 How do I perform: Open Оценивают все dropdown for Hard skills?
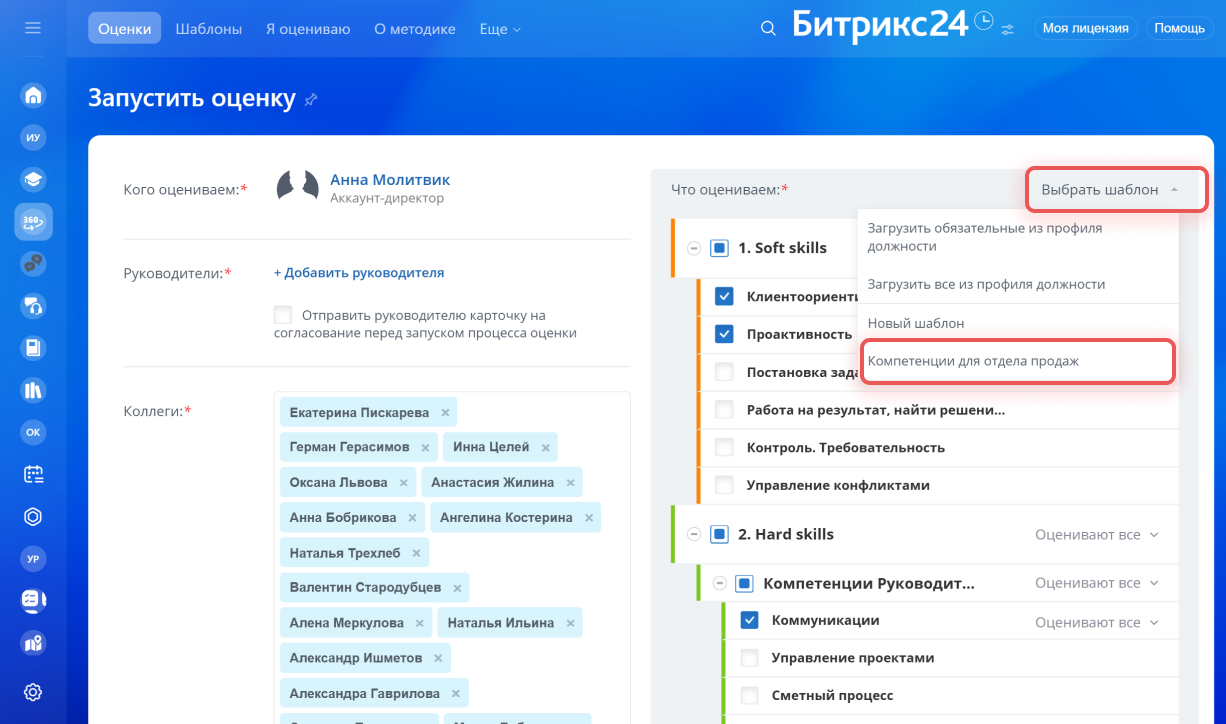(1097, 535)
